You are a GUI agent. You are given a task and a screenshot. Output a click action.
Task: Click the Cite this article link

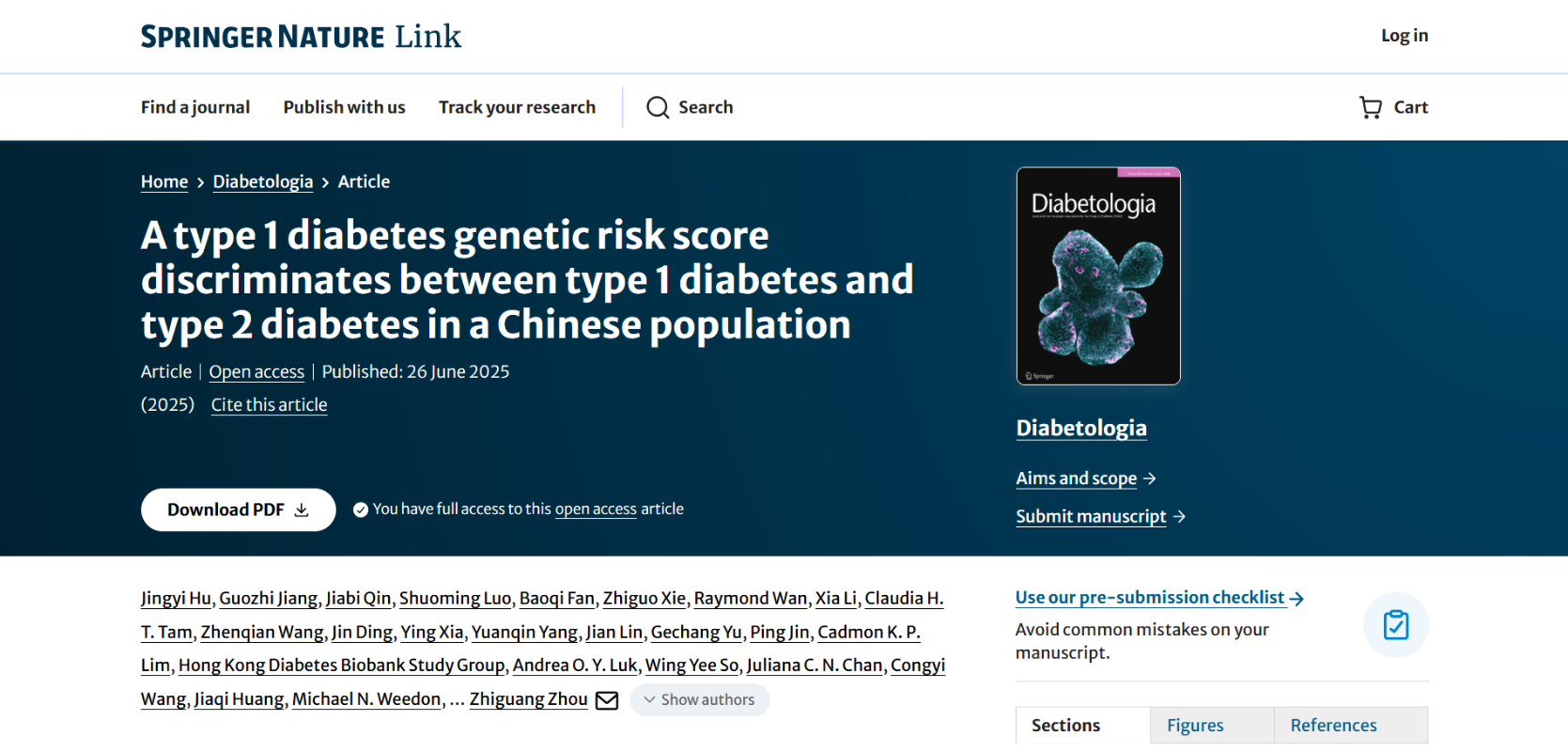(x=269, y=405)
